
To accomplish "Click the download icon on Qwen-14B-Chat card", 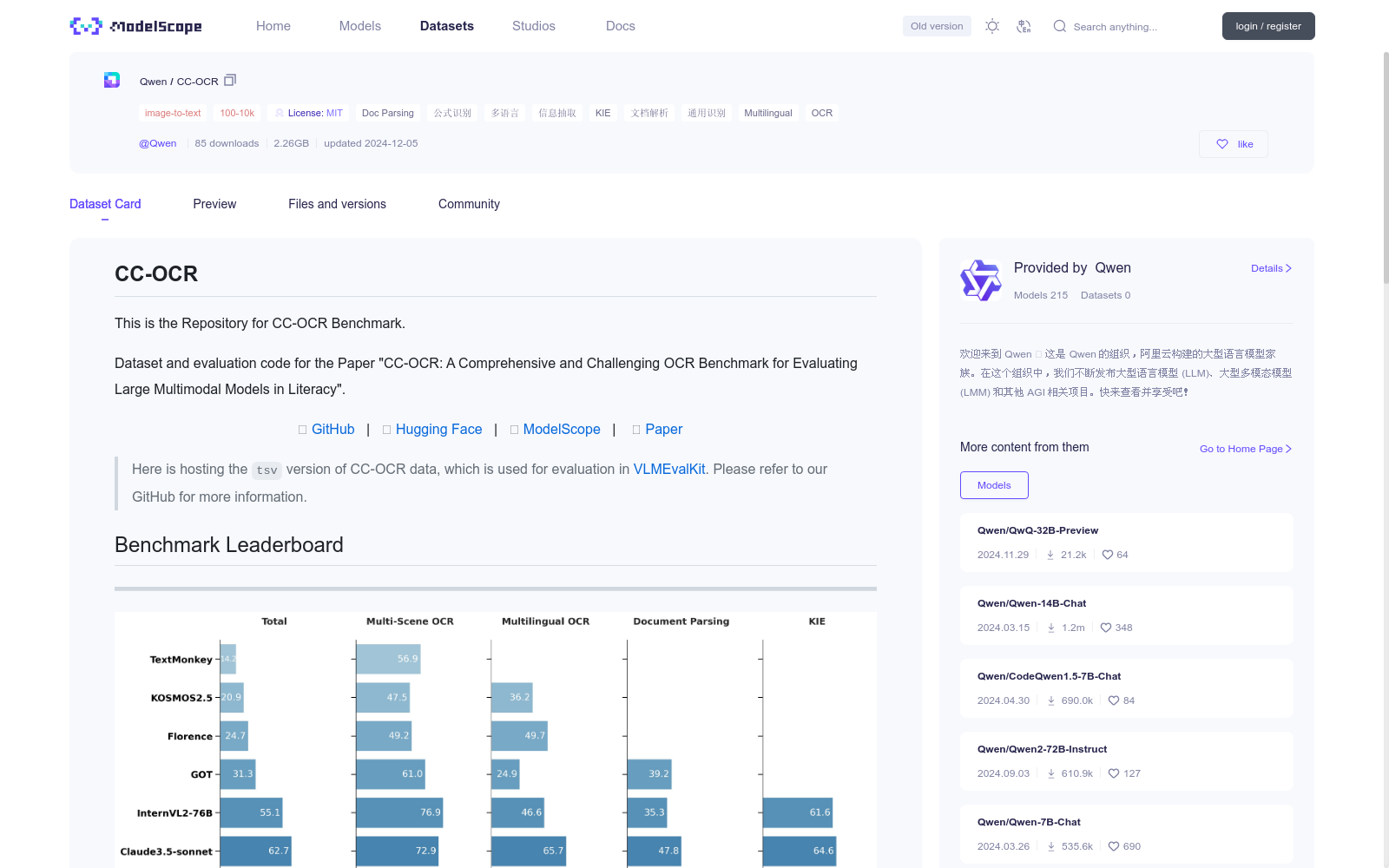I will click(1051, 628).
